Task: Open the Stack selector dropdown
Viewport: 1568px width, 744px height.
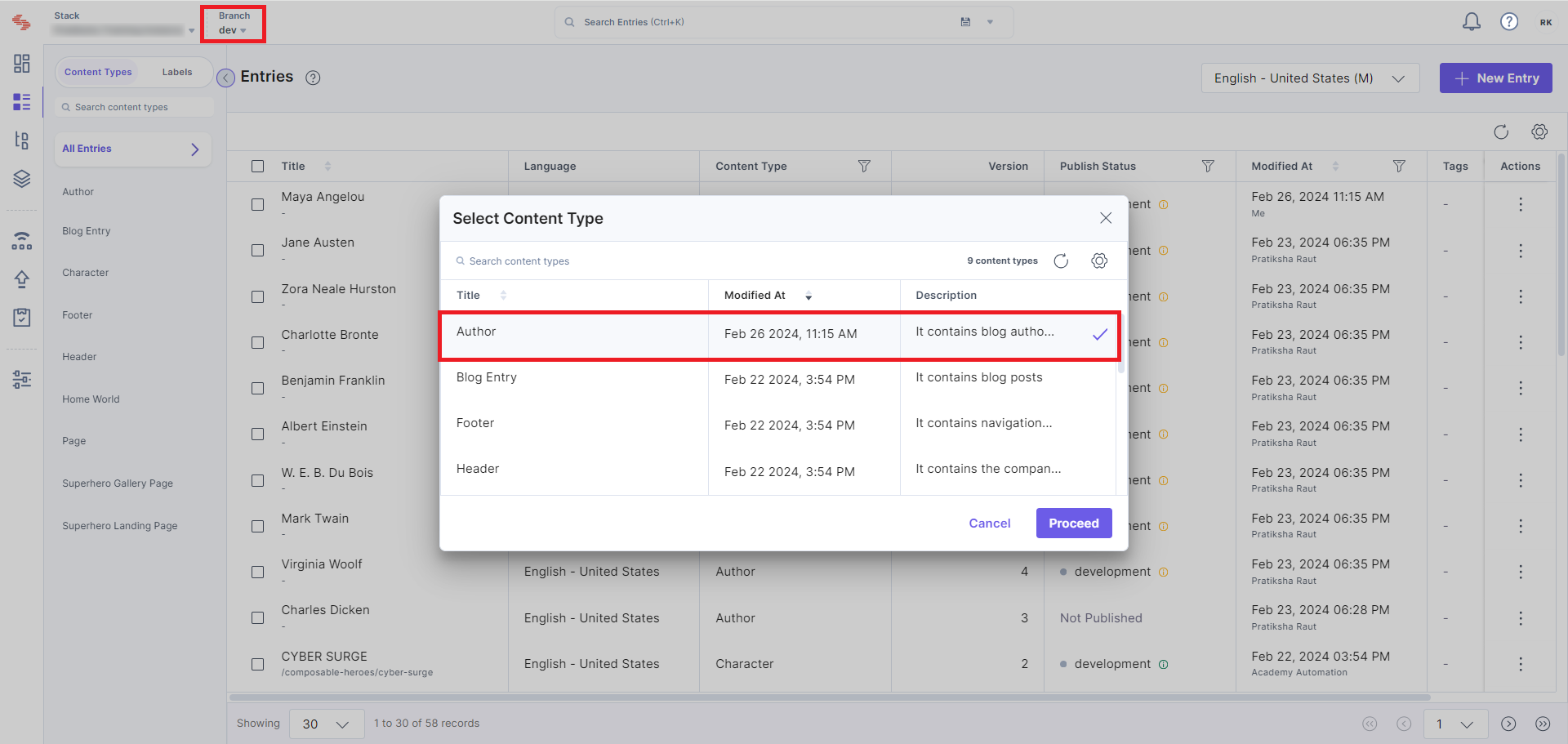Action: (123, 24)
